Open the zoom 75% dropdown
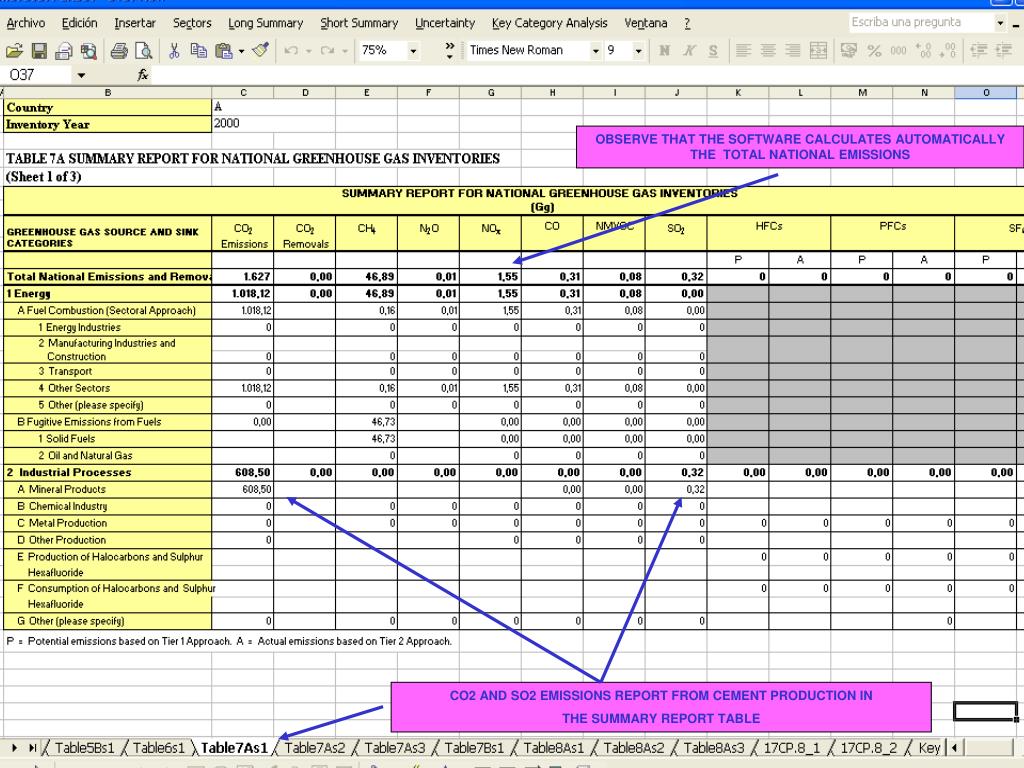This screenshot has width=1024, height=768. 413,50
